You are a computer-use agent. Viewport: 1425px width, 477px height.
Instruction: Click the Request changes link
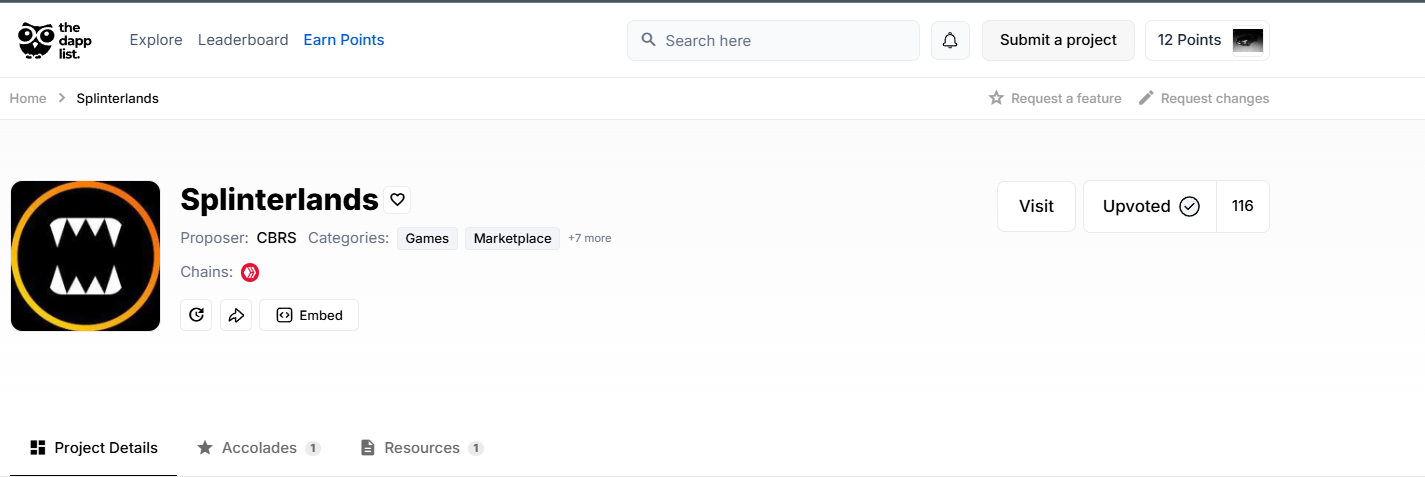click(x=1215, y=98)
